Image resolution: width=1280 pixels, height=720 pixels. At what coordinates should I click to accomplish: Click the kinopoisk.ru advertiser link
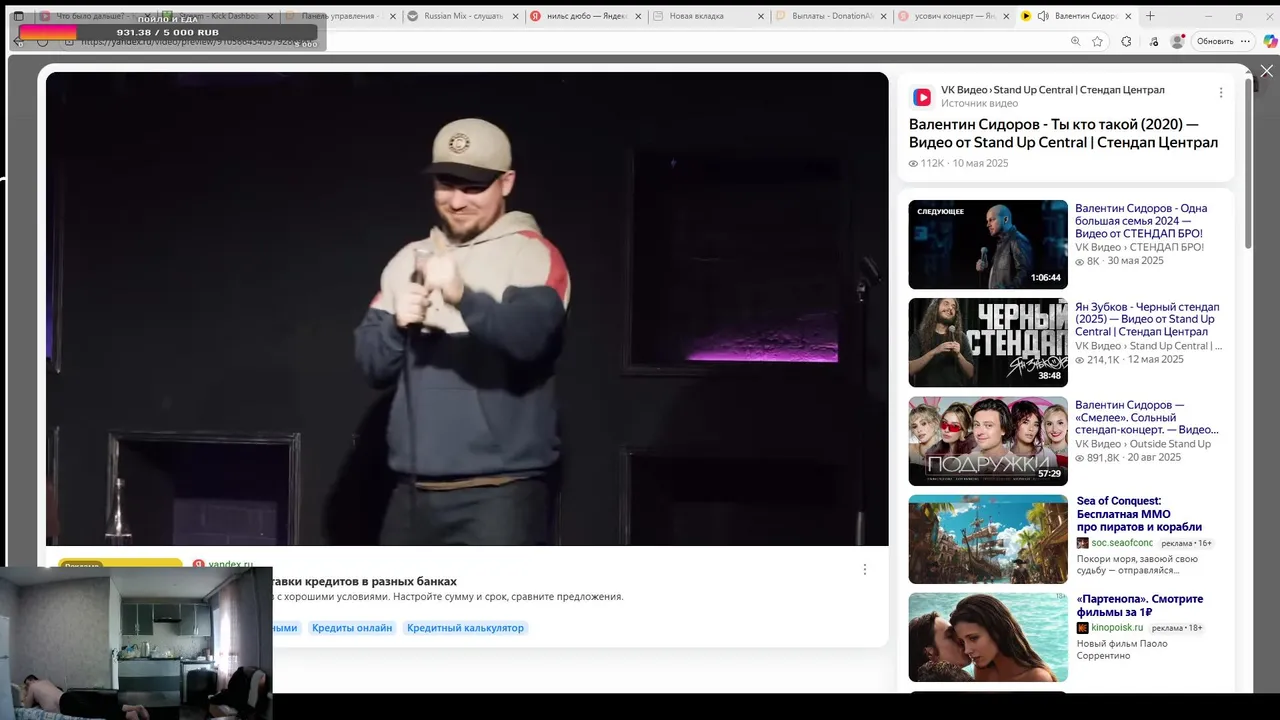1117,628
